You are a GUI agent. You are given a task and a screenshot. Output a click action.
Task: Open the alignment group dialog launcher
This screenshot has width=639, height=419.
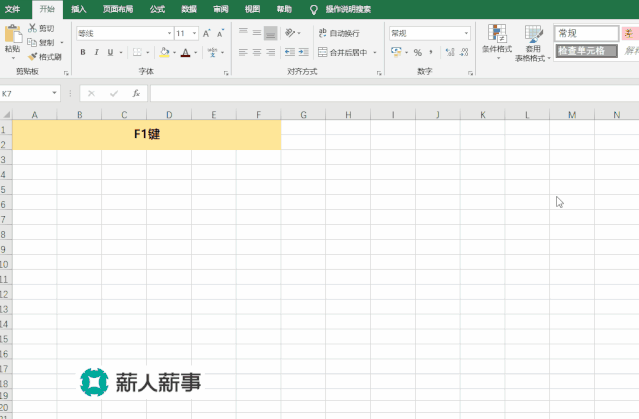(x=379, y=73)
